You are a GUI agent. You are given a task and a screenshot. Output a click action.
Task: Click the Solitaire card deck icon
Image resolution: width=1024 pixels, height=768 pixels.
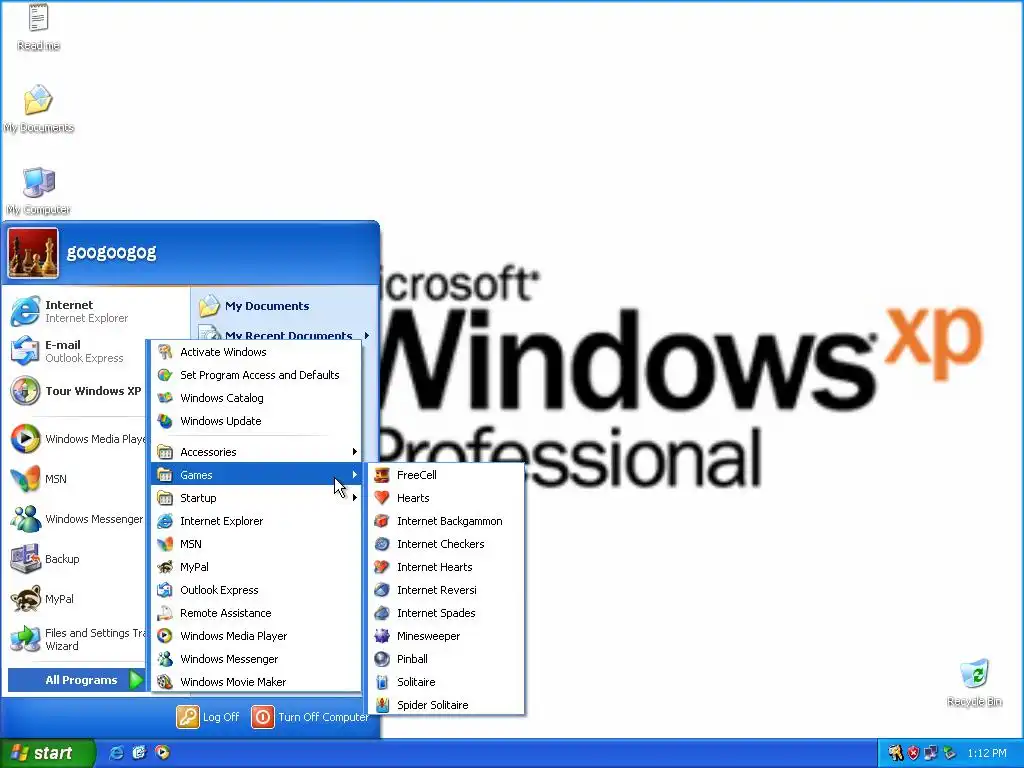(x=382, y=682)
